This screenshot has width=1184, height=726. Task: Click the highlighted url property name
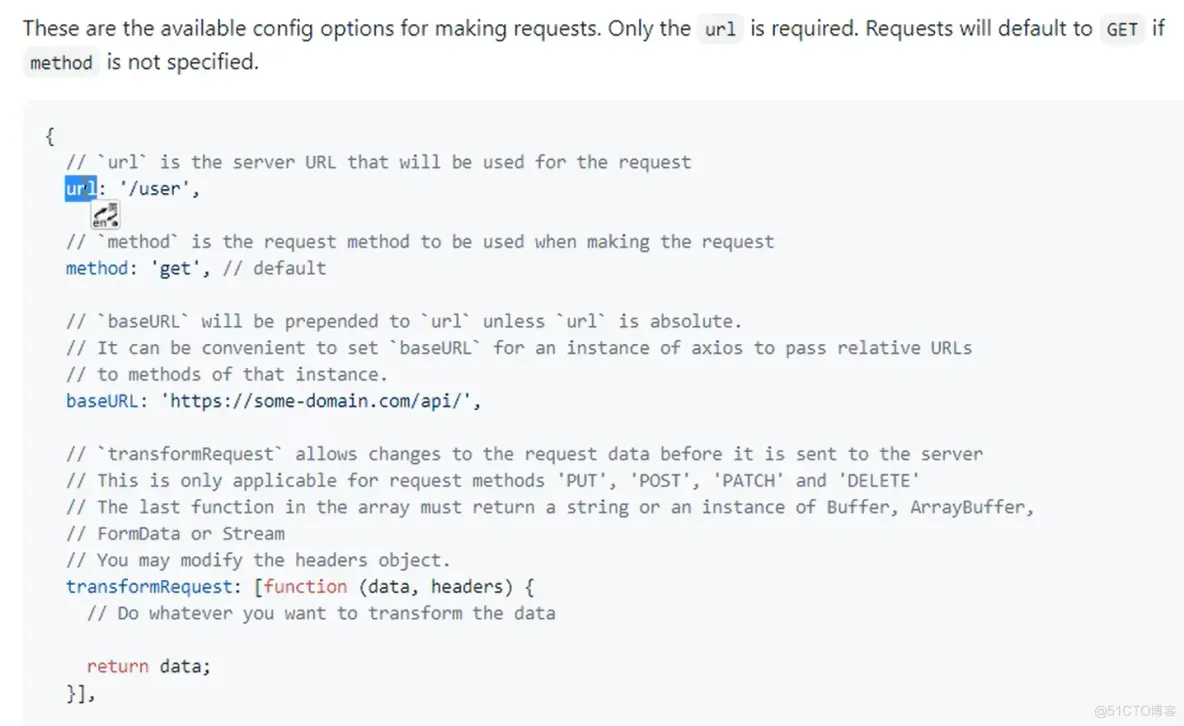(81, 189)
